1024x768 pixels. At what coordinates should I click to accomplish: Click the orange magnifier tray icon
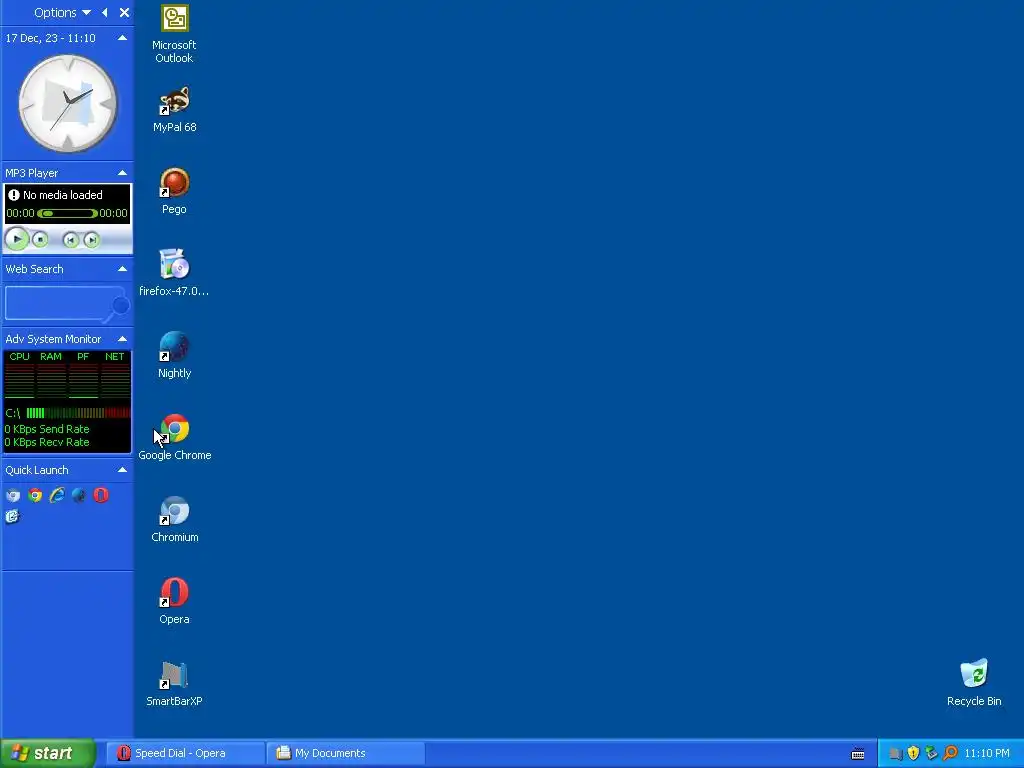(x=950, y=753)
